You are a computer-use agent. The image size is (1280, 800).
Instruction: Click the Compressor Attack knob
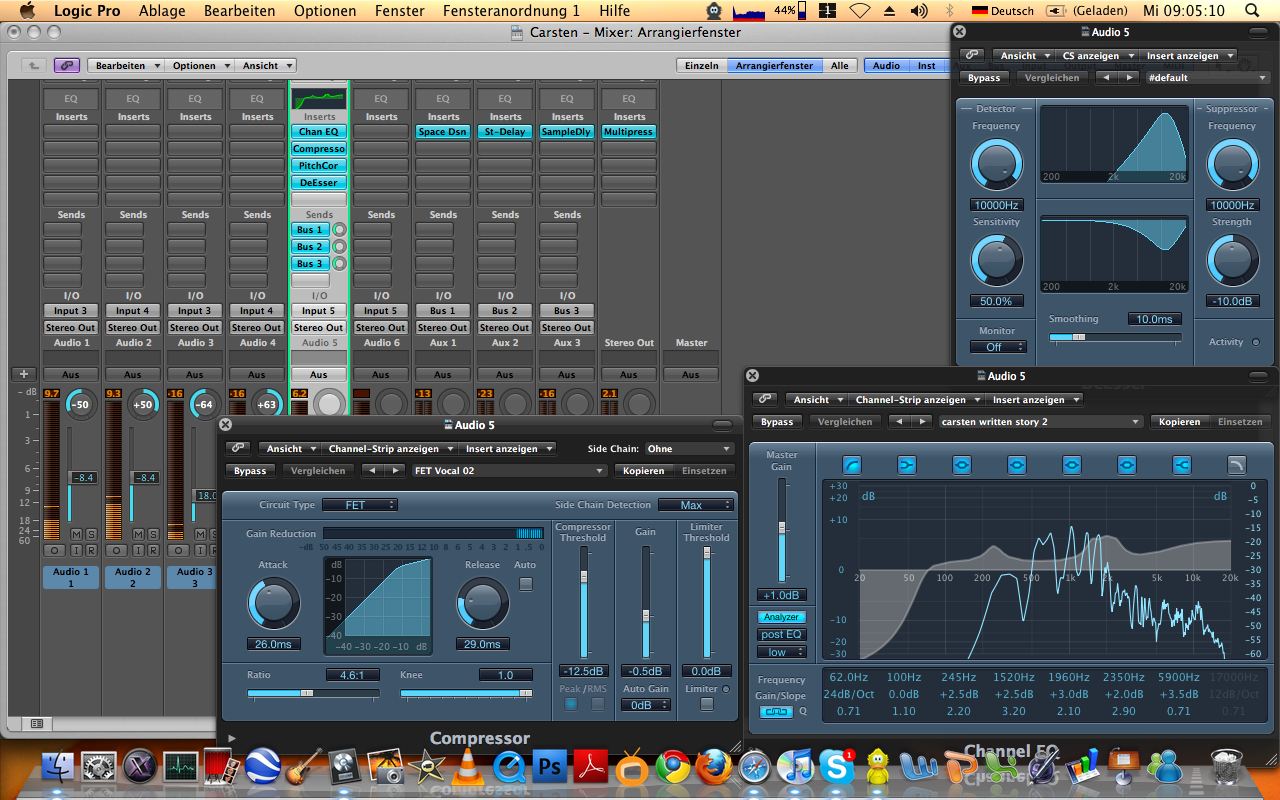(274, 604)
